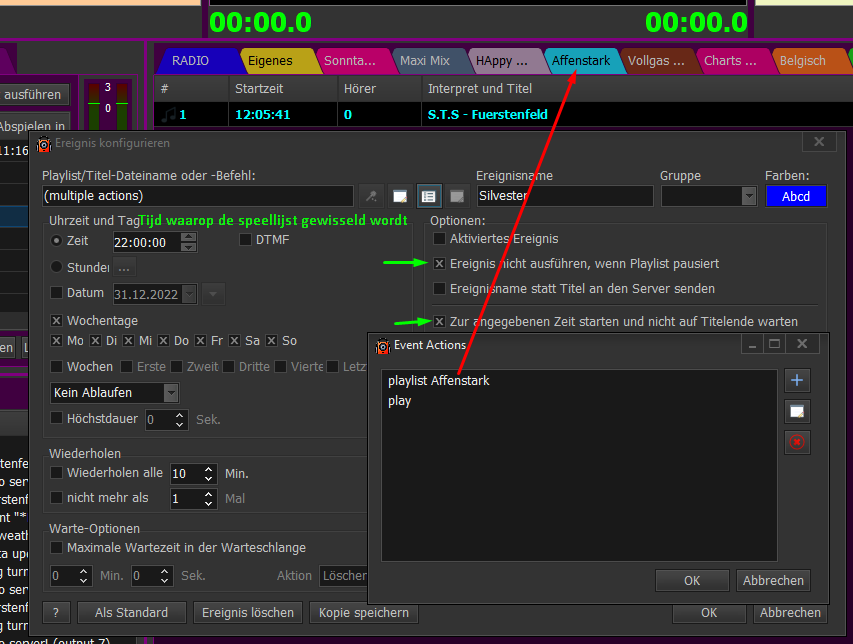Image resolution: width=853 pixels, height=644 pixels.
Task: Click the Interpret und Titel column header
Action: tap(636, 89)
